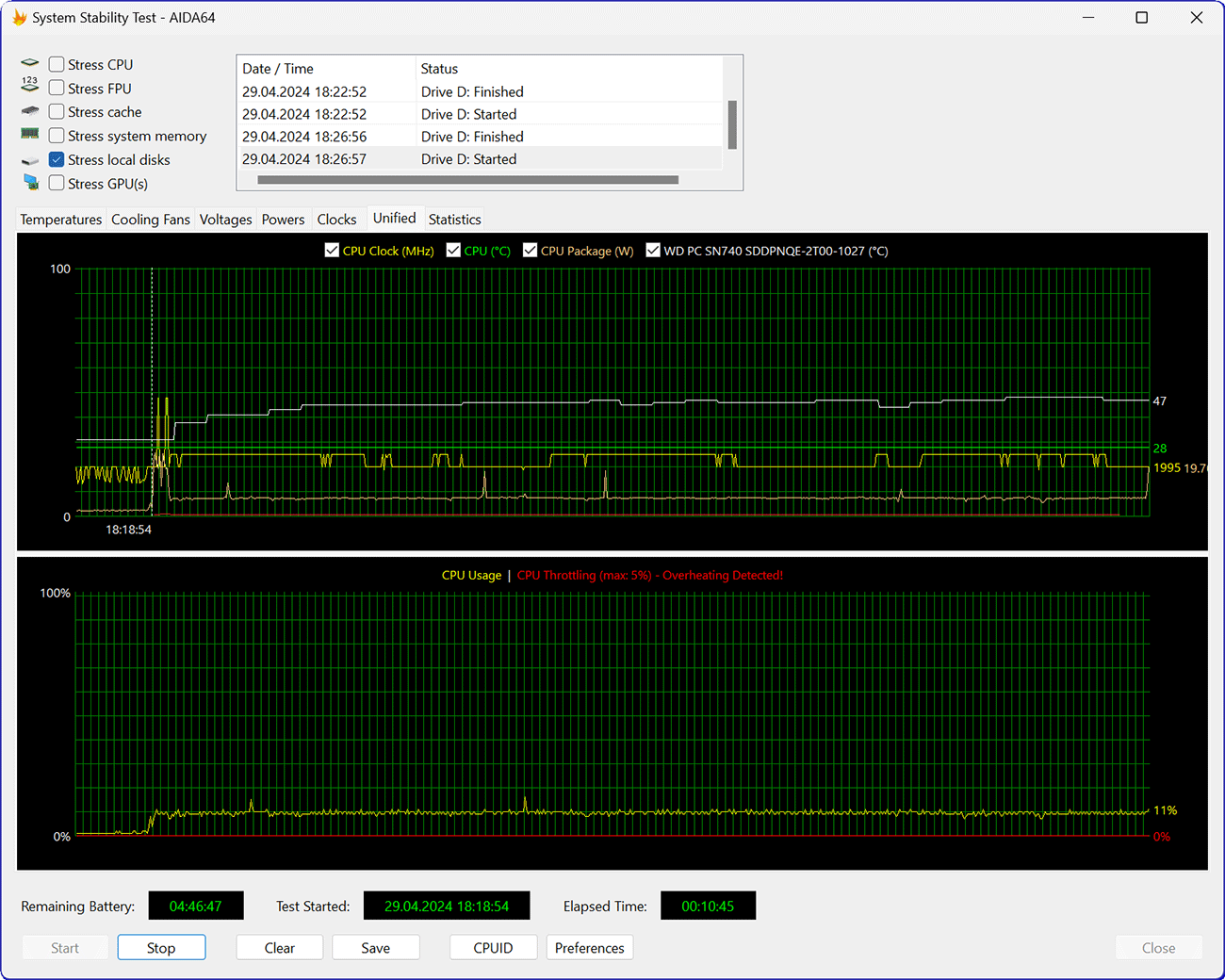Click the CPU chip icon beside Stress CPU

(x=30, y=63)
